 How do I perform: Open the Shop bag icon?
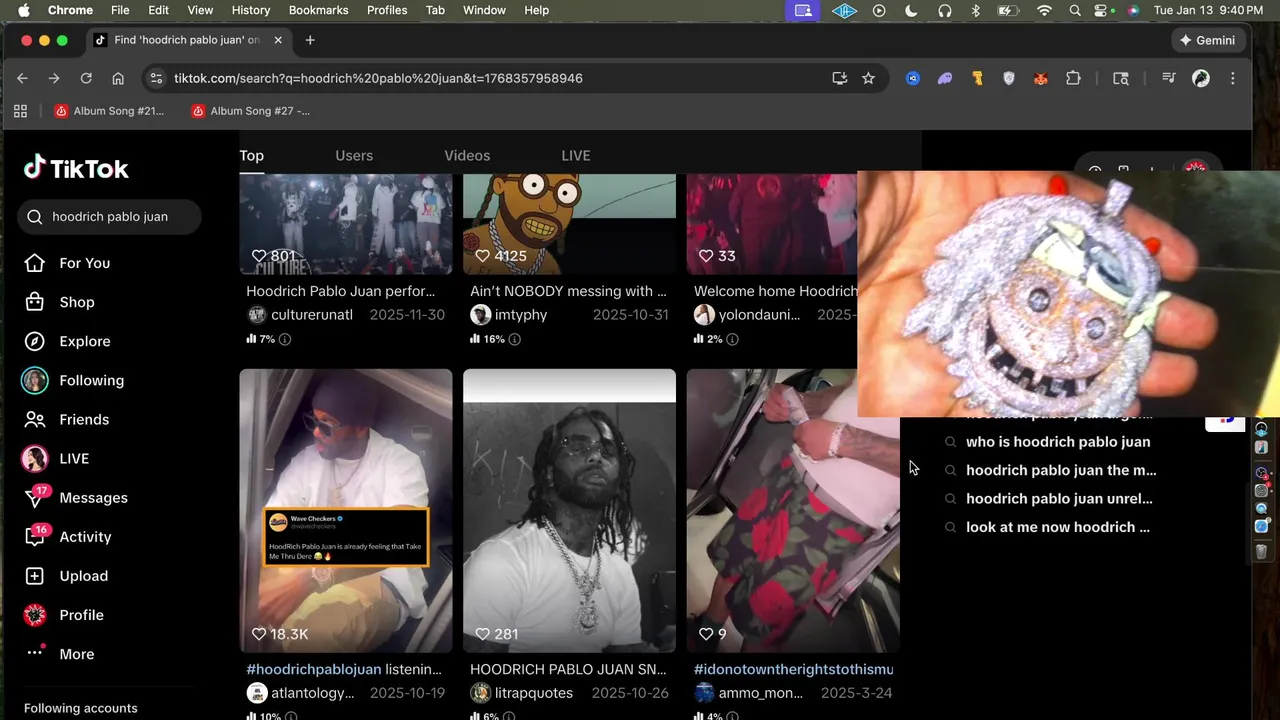35,302
